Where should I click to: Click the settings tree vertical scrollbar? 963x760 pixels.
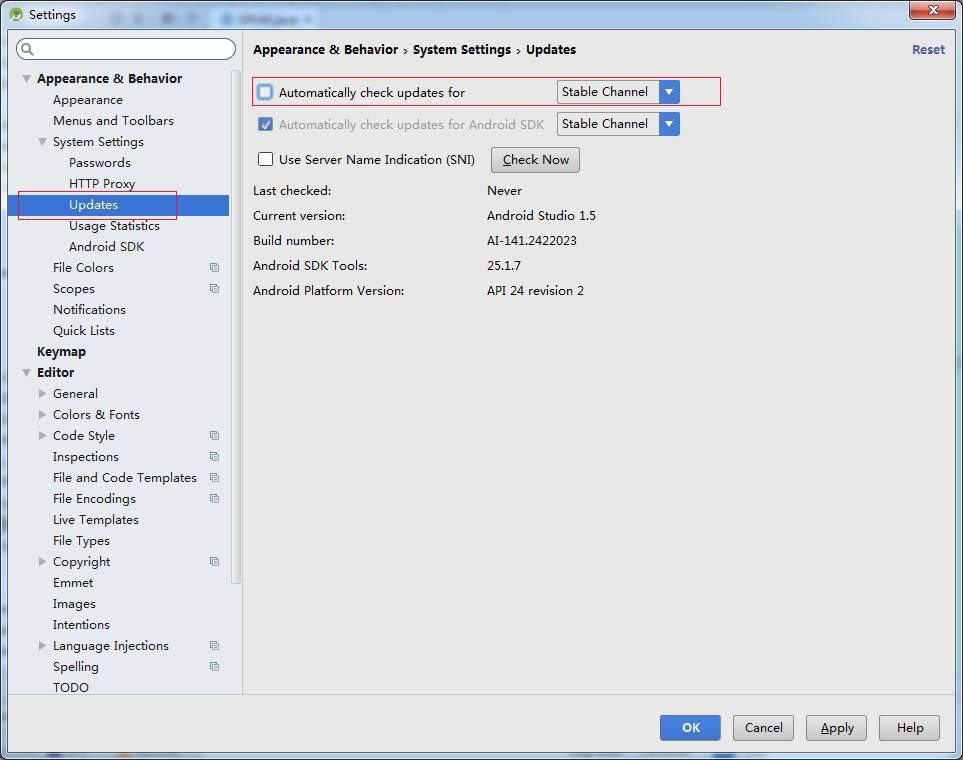pos(236,326)
